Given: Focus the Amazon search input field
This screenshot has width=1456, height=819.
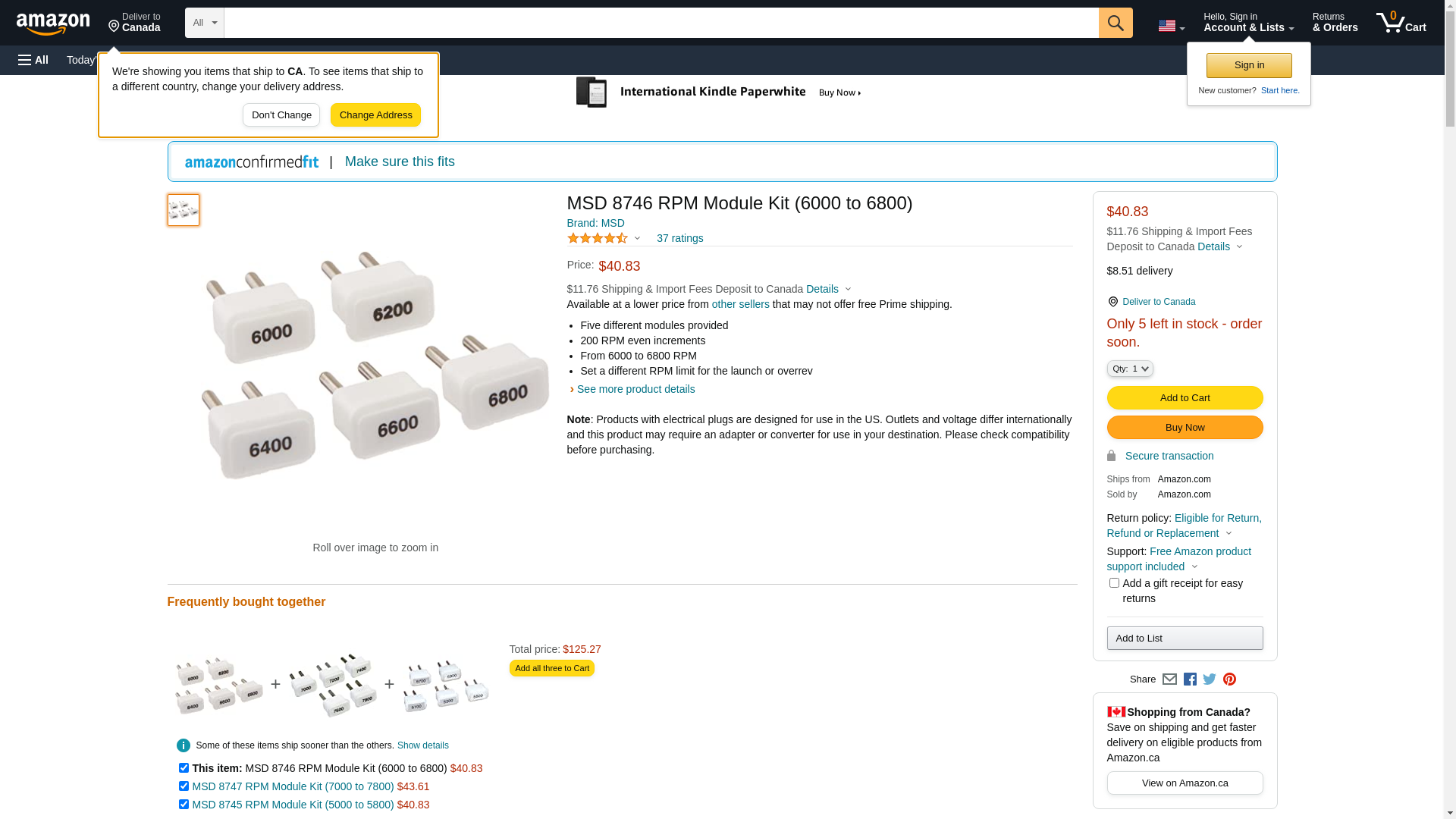Looking at the screenshot, I should pyautogui.click(x=660, y=23).
